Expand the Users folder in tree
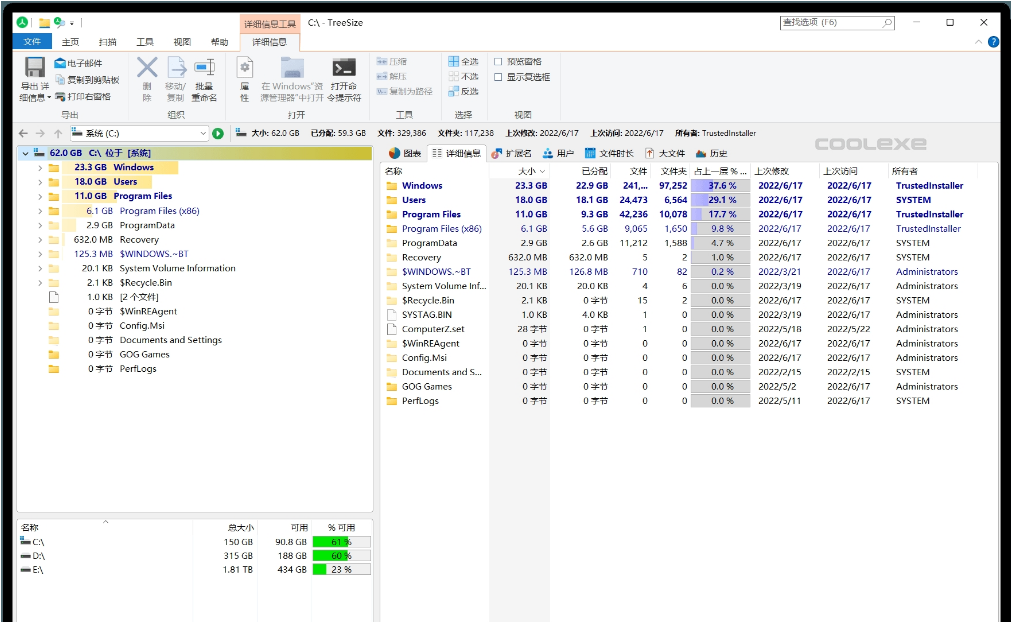1011x622 pixels. coord(40,182)
